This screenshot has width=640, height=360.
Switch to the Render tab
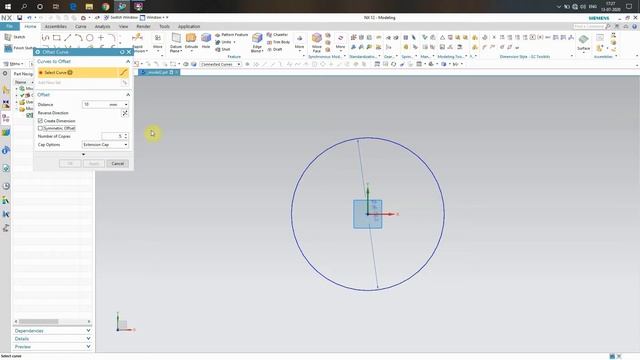pos(143,27)
